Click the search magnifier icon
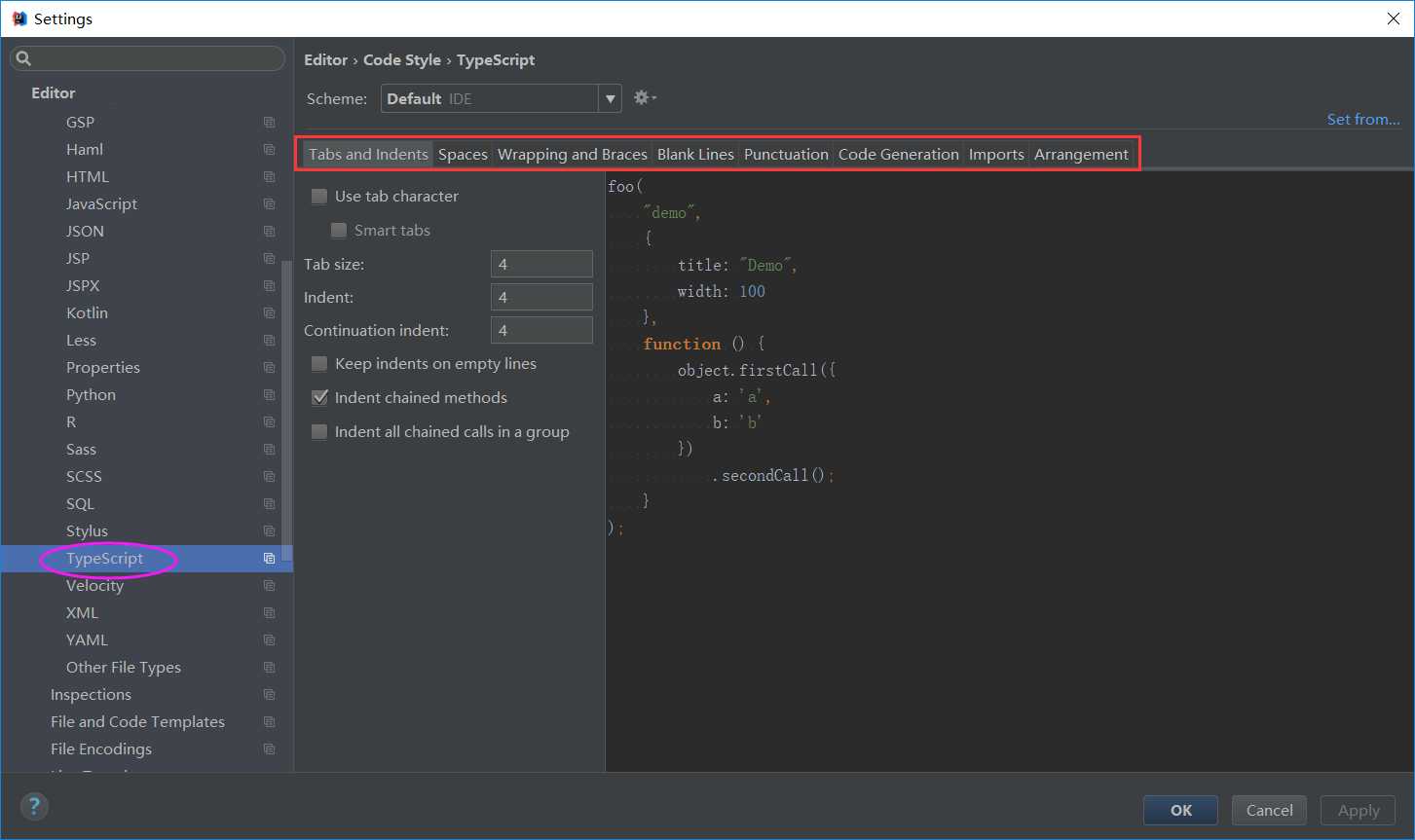Screen dimensions: 1415x840 pyautogui.click(x=24, y=59)
